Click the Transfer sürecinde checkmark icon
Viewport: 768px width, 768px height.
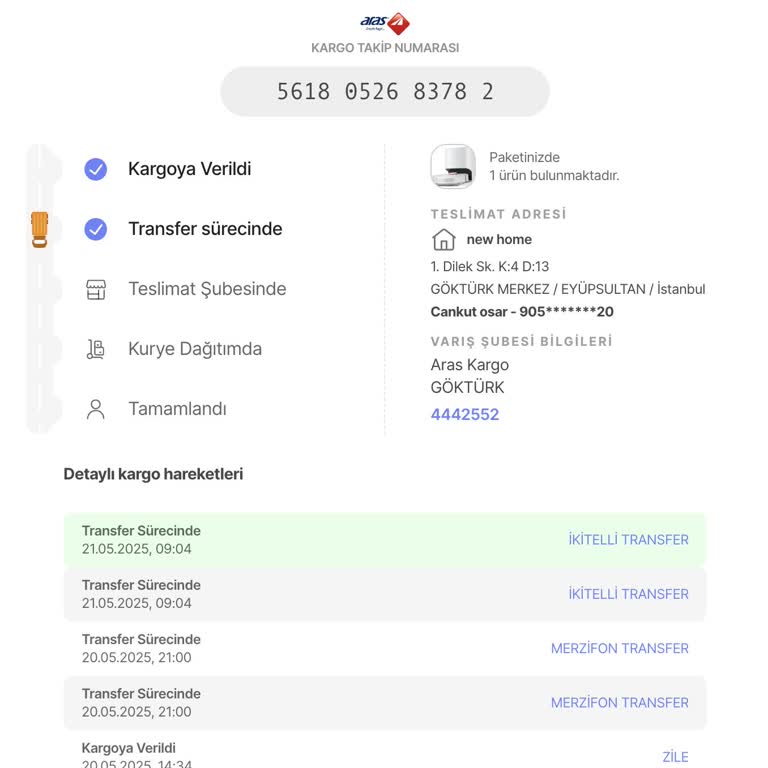coord(96,229)
